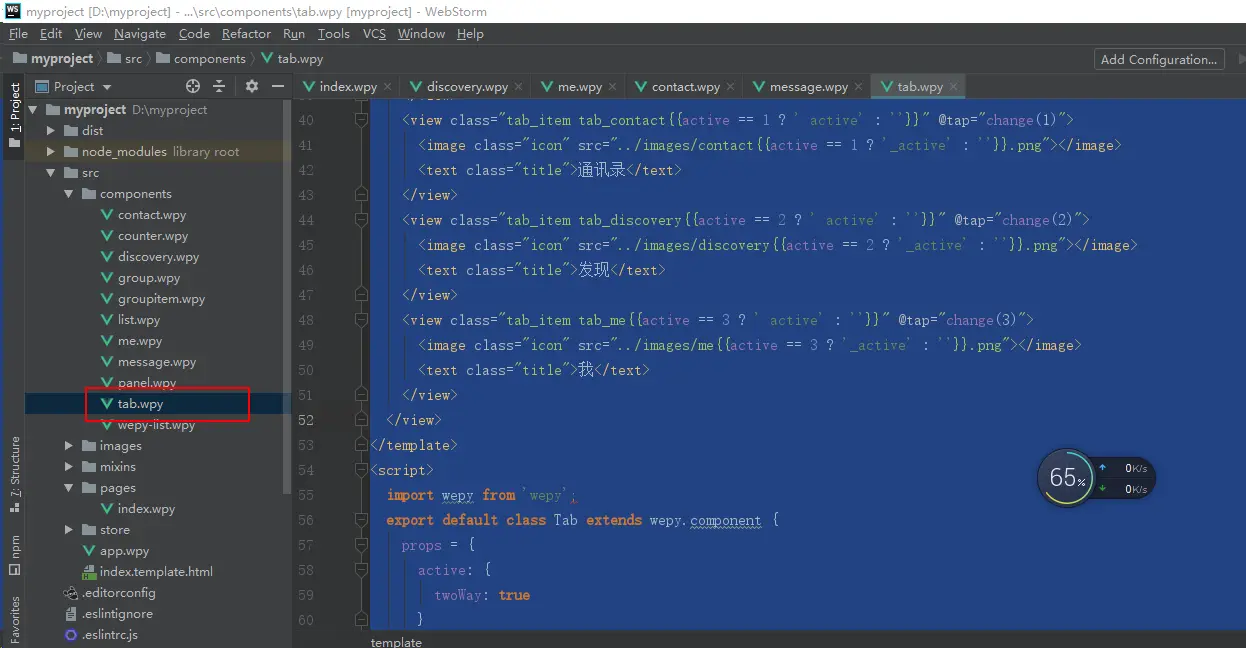Click src breadcrumb in navigation bar

tap(124, 59)
